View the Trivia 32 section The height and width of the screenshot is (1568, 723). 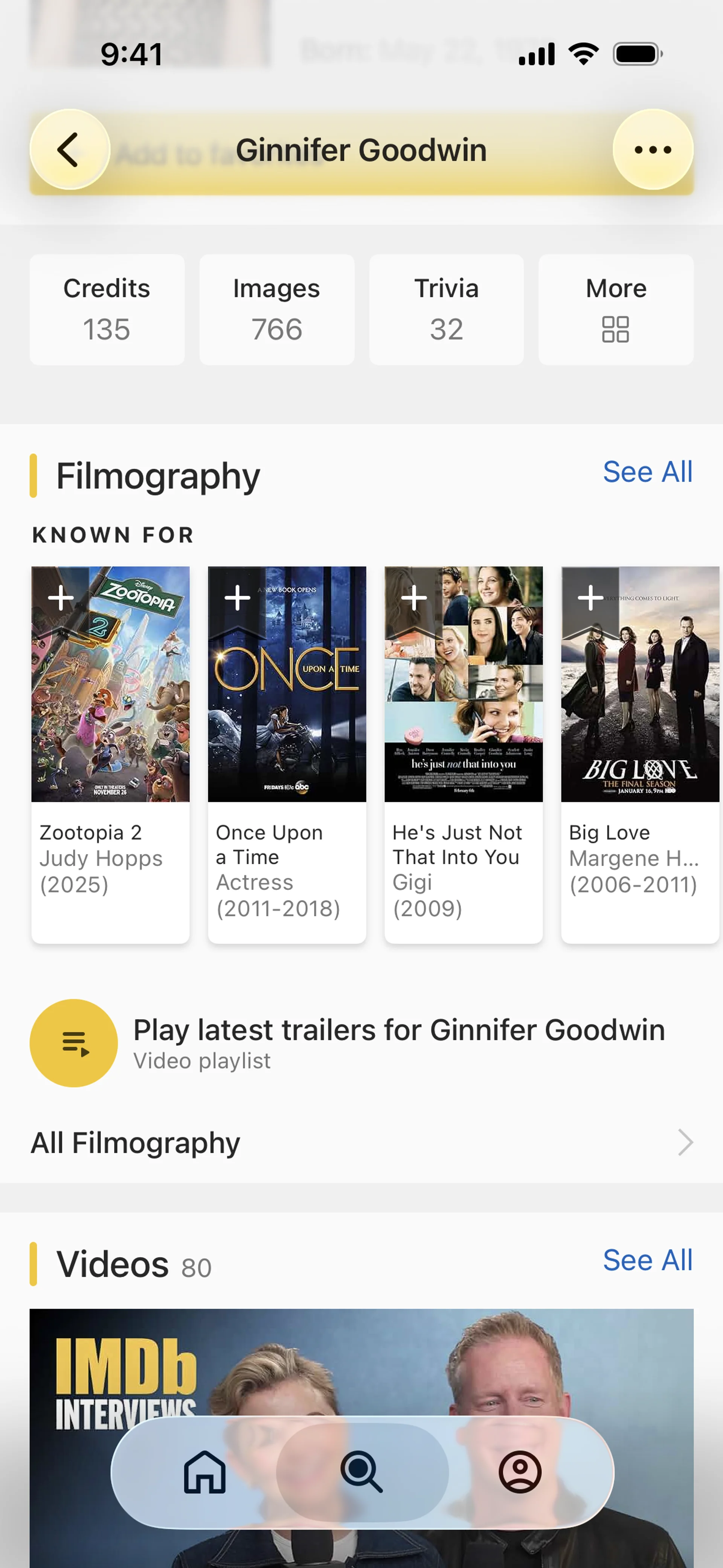coord(446,310)
